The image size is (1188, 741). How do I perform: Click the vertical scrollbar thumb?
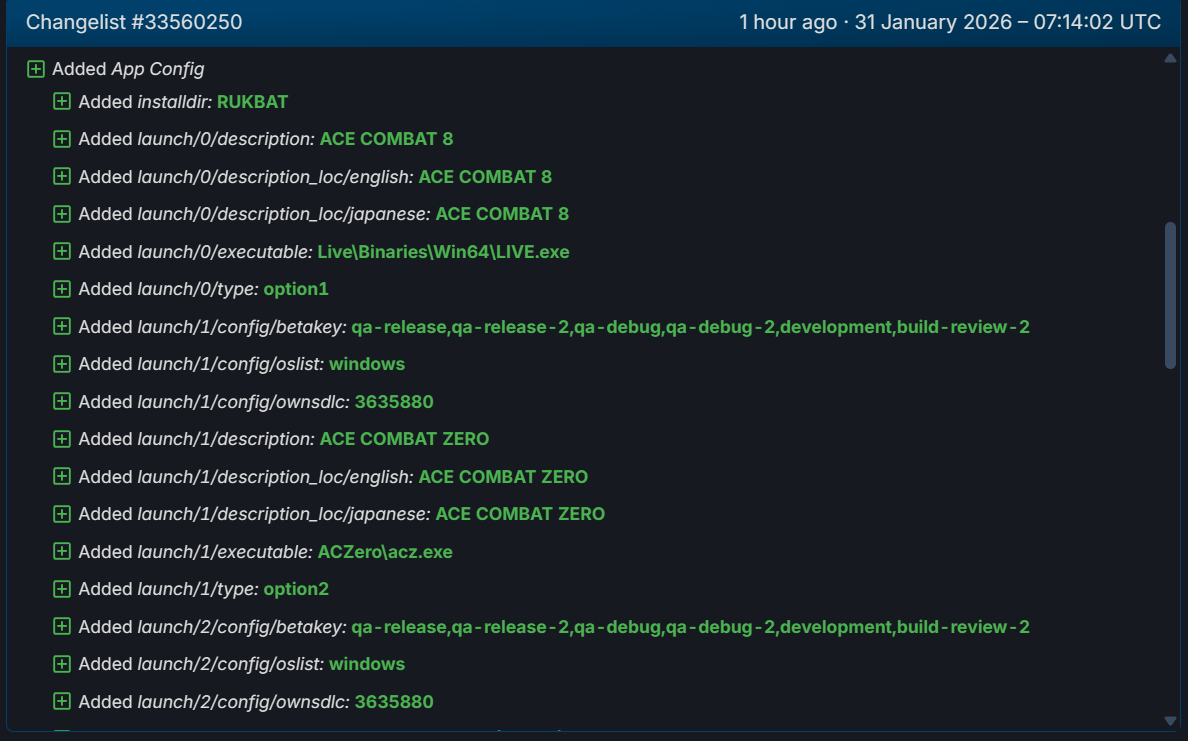[x=1171, y=295]
